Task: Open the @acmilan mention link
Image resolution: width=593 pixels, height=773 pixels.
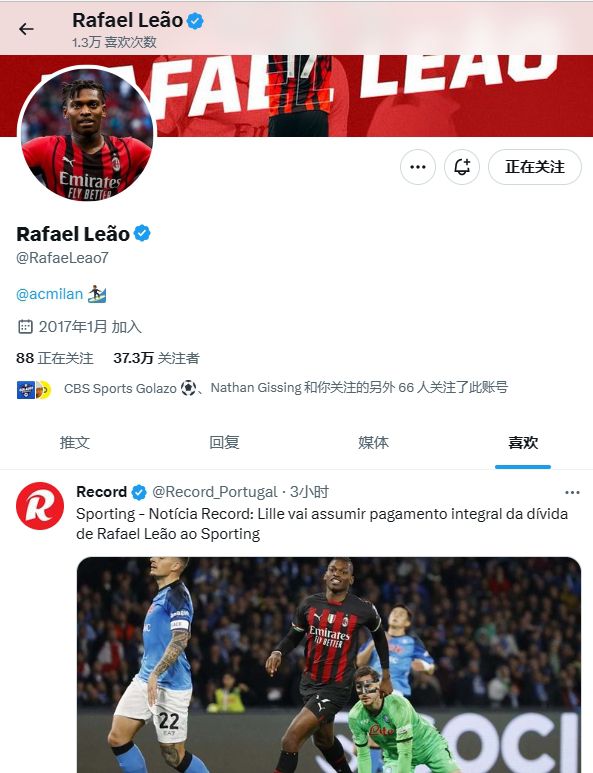Action: pos(49,294)
